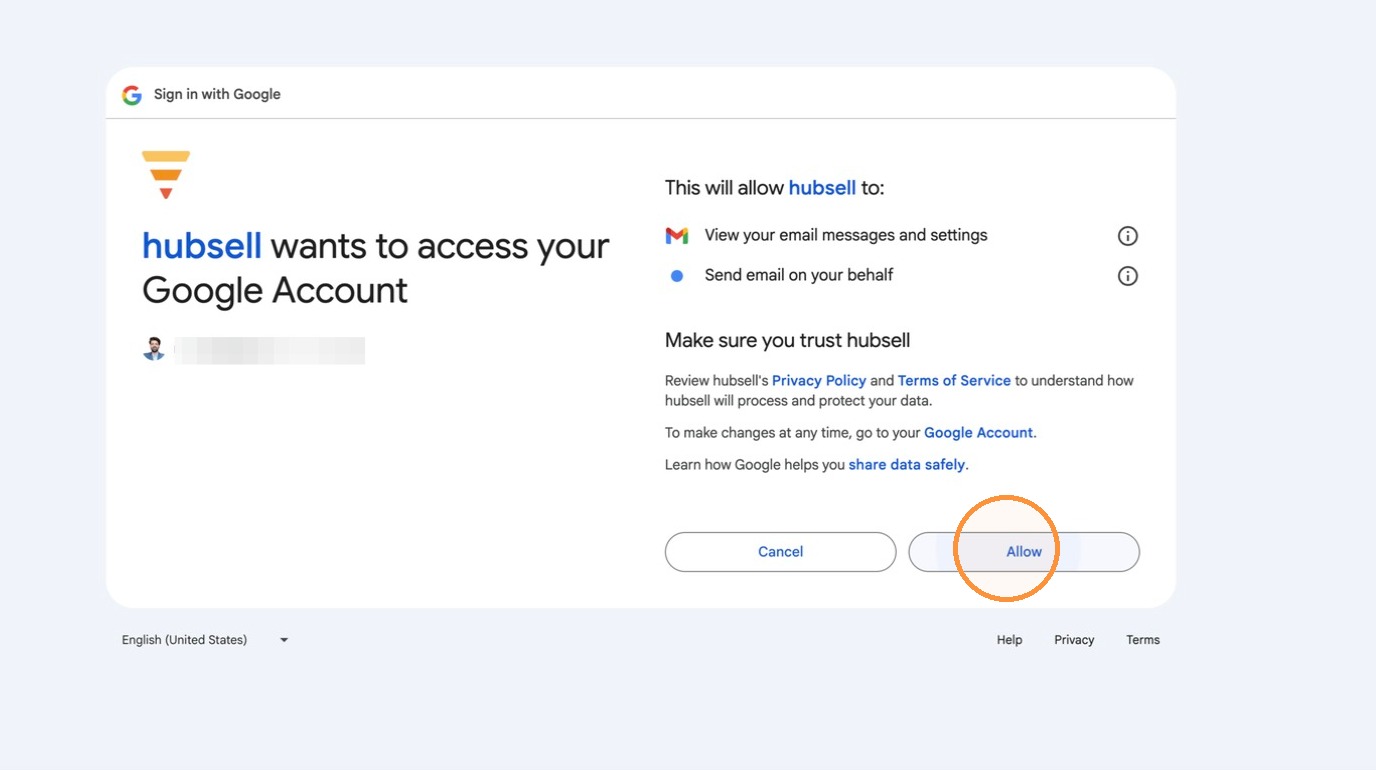
Task: Open info icon for view email messages
Action: (1127, 236)
